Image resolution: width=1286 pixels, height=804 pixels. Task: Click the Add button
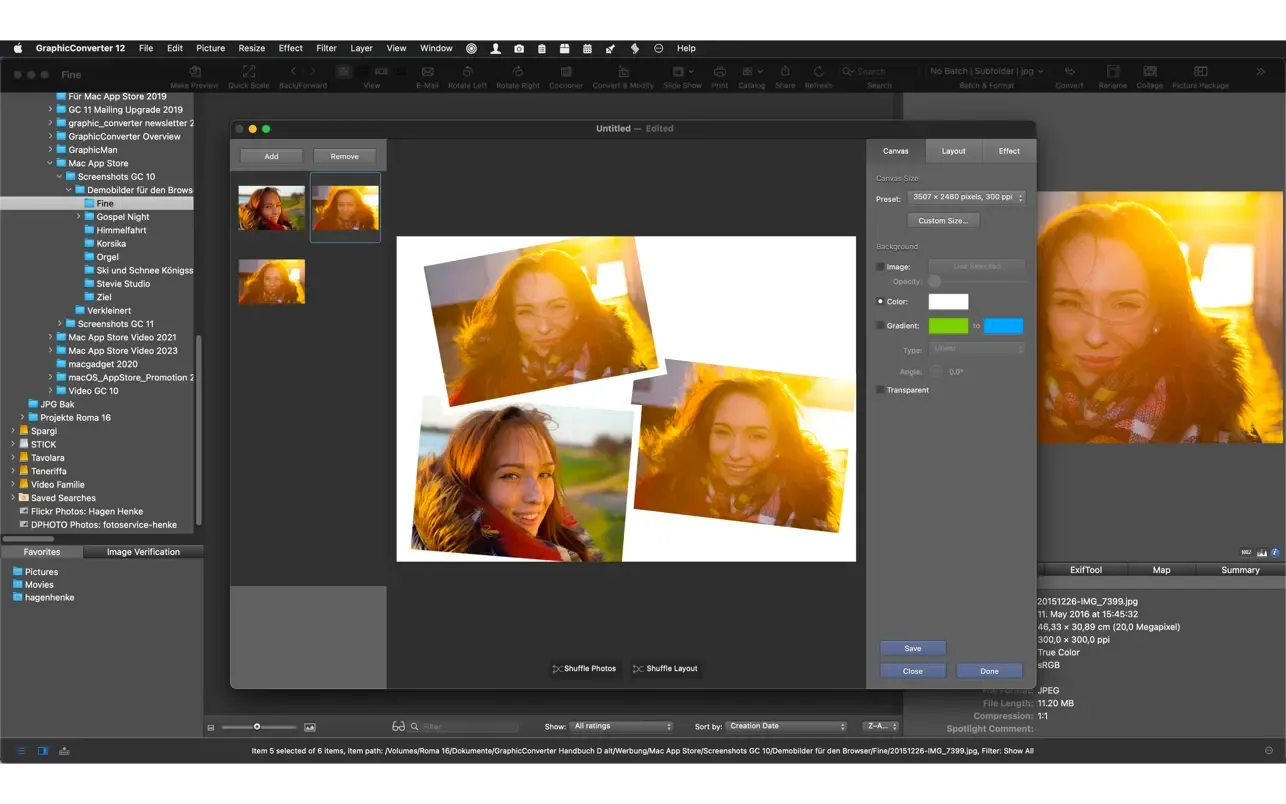tap(271, 156)
